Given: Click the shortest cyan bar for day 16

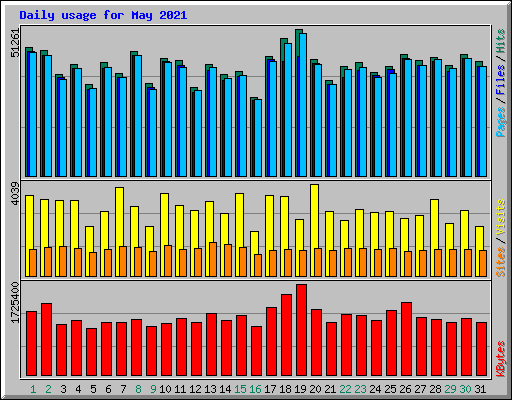Looking at the screenshot, I should tap(258, 138).
